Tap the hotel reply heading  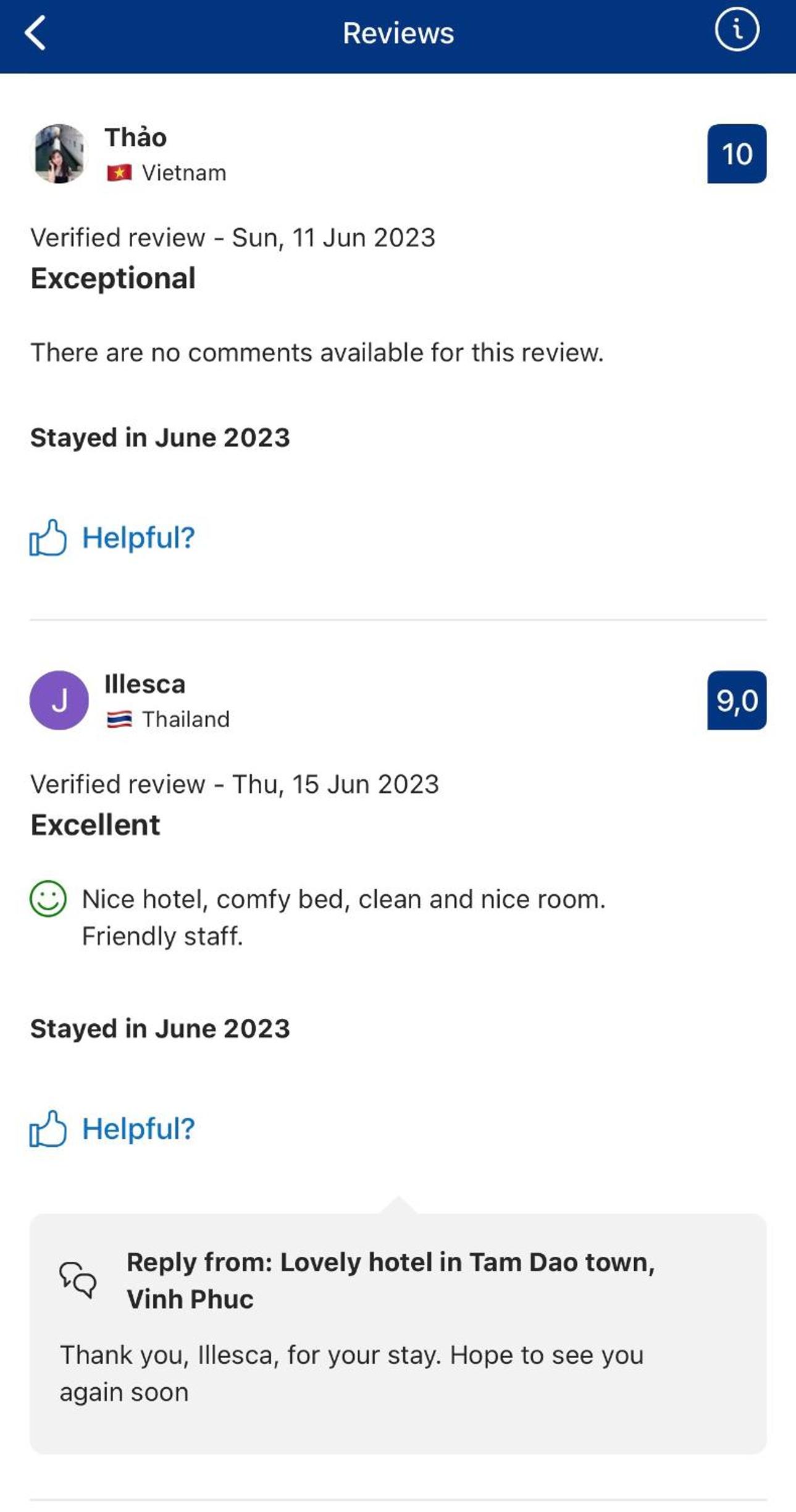click(x=390, y=1280)
